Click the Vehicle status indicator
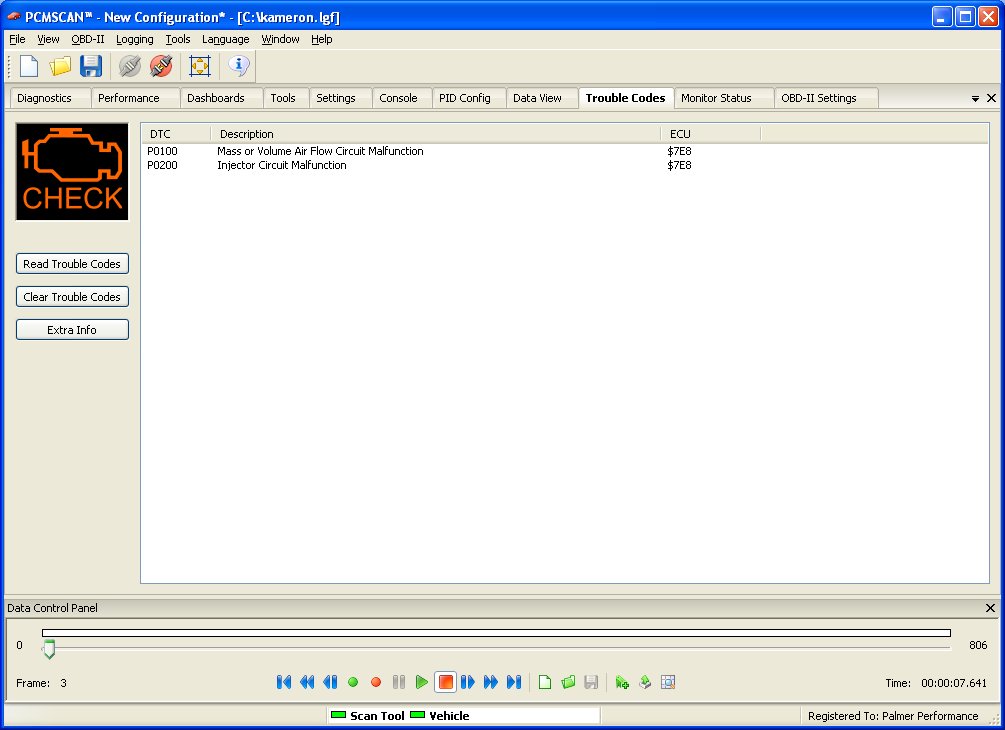 pos(440,716)
